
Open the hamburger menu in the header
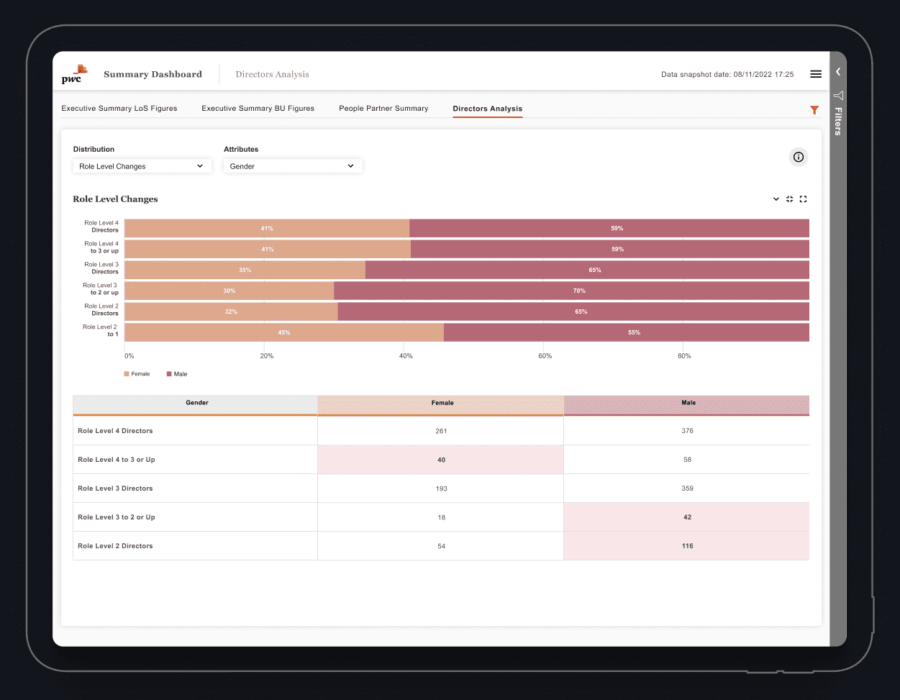815,73
